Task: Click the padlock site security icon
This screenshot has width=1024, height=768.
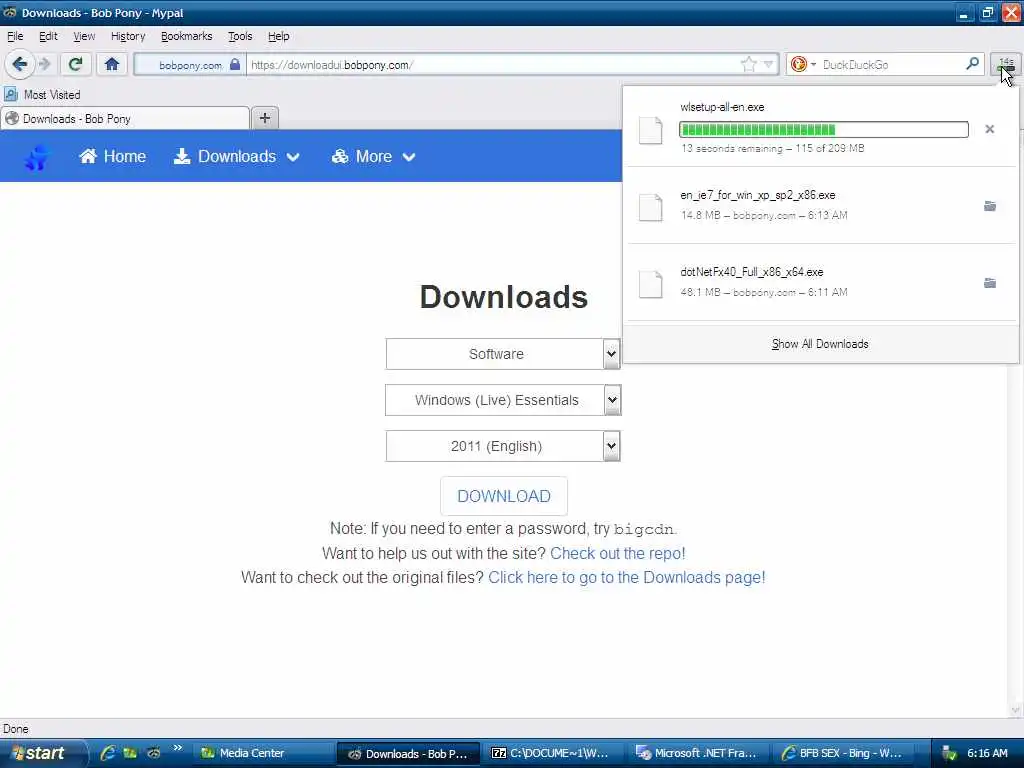Action: click(234, 65)
